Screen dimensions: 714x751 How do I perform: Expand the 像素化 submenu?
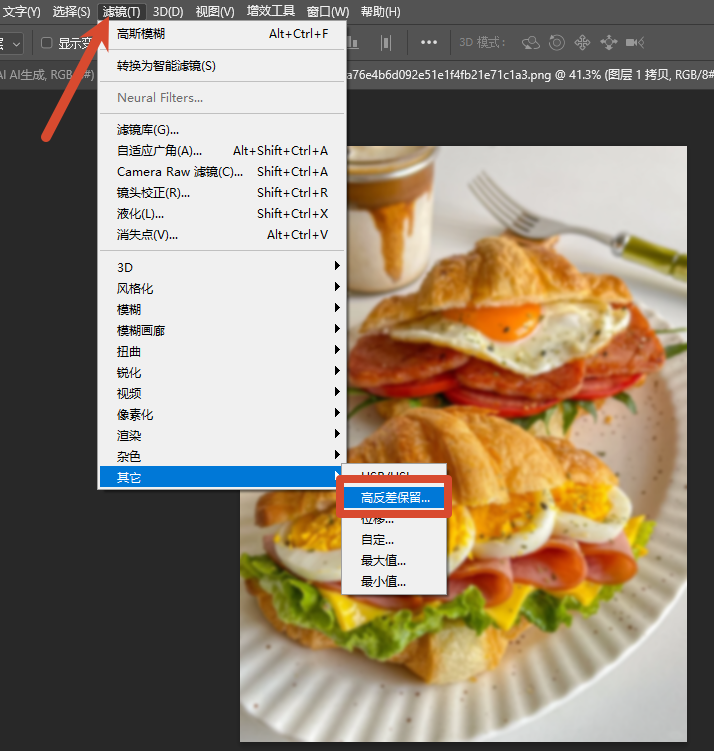point(222,414)
